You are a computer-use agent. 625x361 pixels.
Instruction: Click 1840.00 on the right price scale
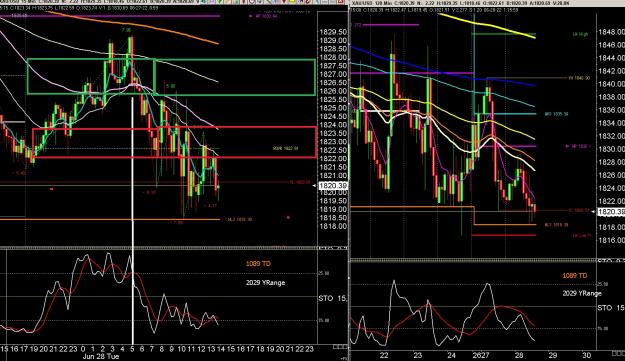611,84
